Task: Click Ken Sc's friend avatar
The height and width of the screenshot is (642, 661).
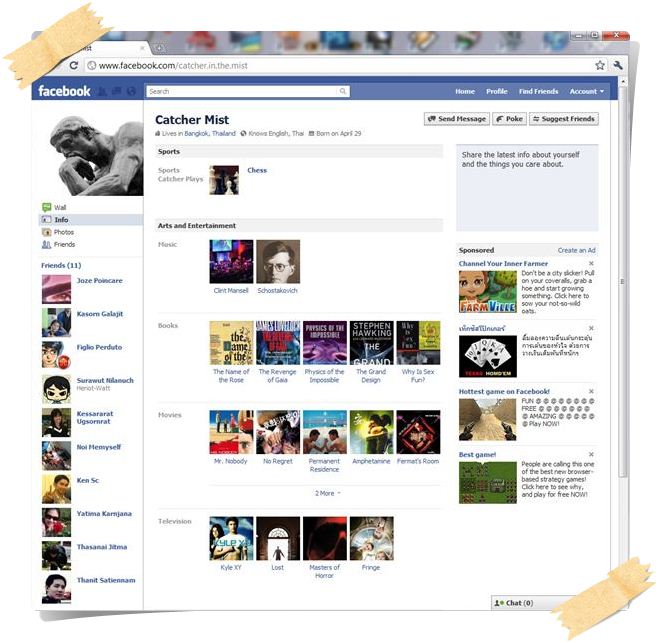Action: pyautogui.click(x=56, y=489)
